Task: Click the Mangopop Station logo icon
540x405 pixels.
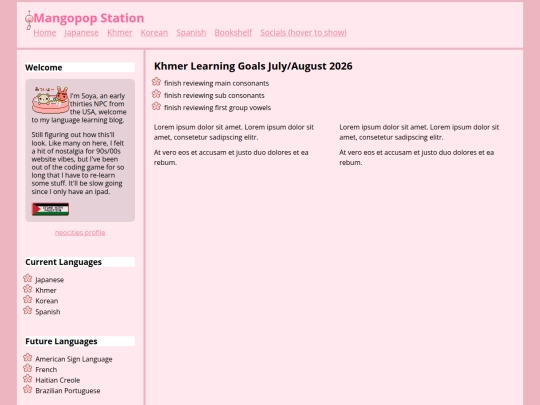Action: click(29, 20)
